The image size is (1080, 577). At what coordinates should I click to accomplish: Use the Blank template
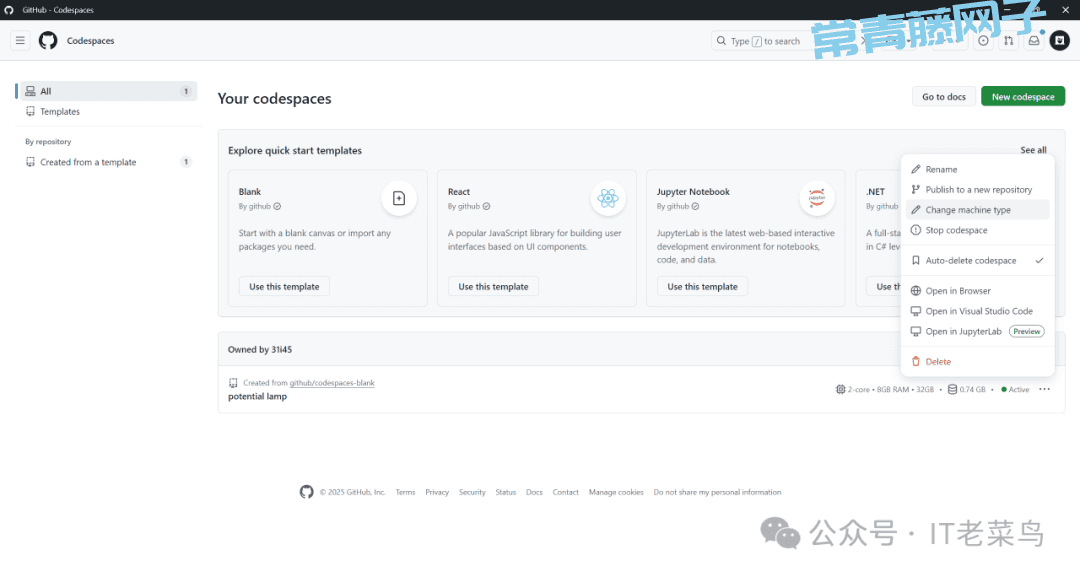click(284, 286)
